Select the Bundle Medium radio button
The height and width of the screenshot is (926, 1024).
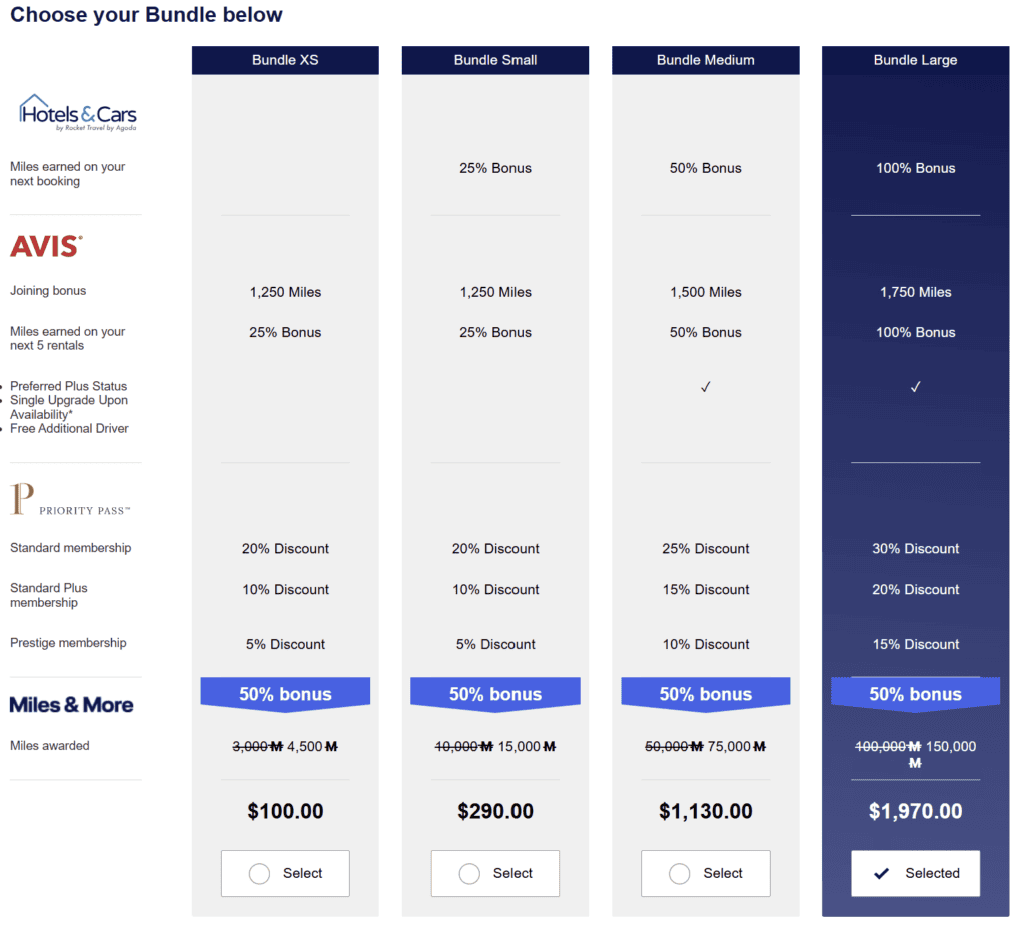678,872
